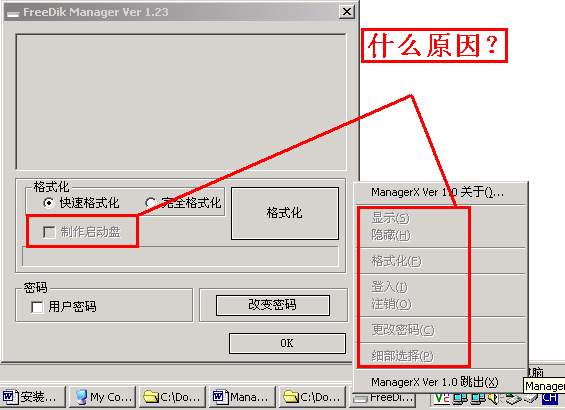Open the My Computer taskbar button
The height and width of the screenshot is (410, 565).
click(102, 397)
